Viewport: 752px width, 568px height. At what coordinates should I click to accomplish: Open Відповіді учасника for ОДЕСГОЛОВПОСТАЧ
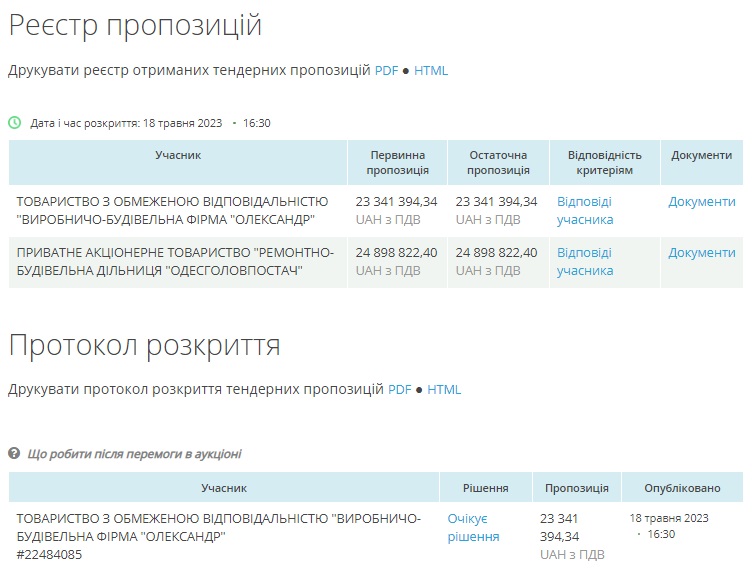[x=585, y=262]
